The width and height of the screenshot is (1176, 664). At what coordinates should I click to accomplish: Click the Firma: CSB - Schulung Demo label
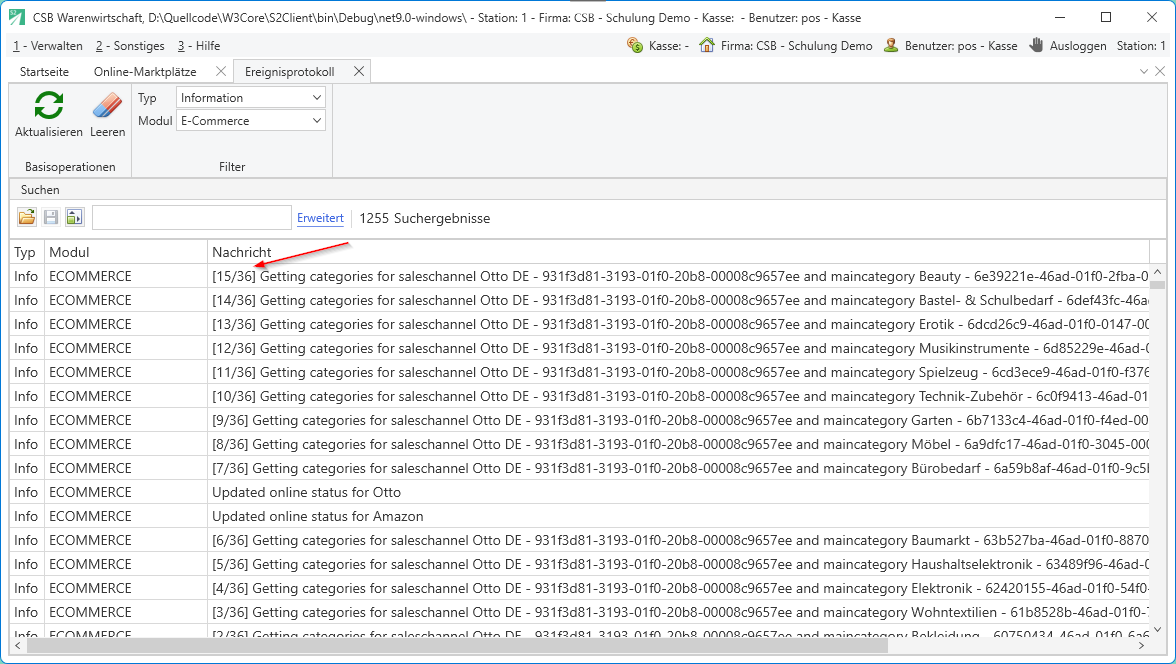point(796,46)
